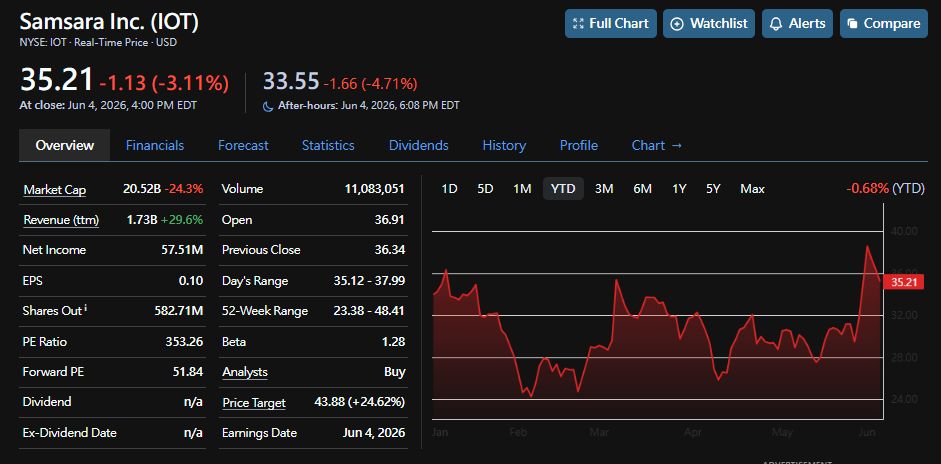This screenshot has height=464, width=941.
Task: Click the moon icon beside After-hours
Action: point(268,106)
